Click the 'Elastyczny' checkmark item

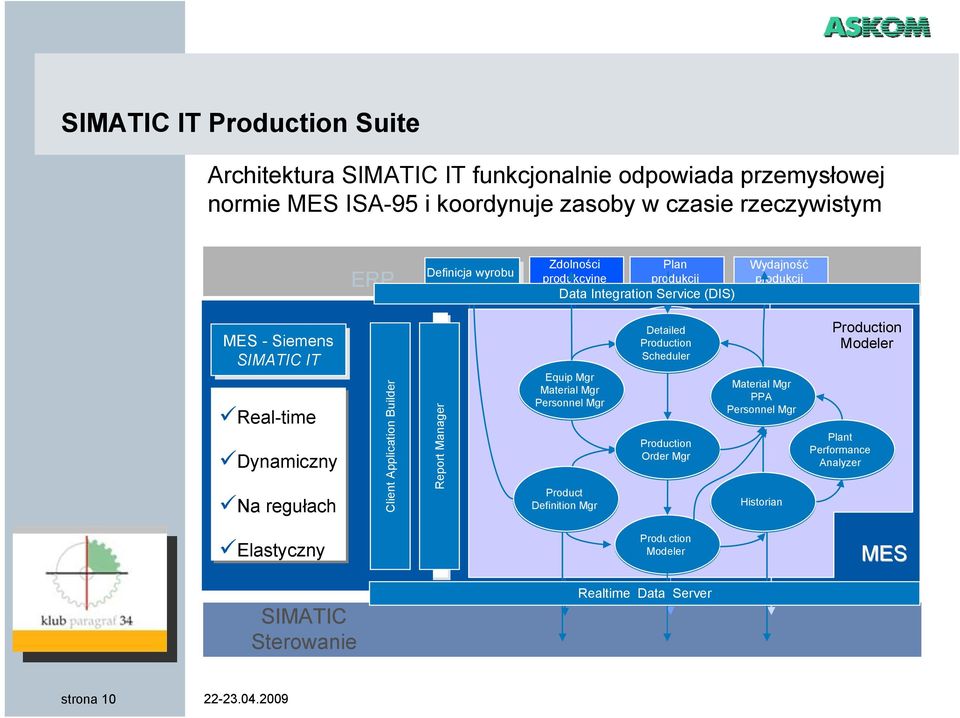pos(273,549)
